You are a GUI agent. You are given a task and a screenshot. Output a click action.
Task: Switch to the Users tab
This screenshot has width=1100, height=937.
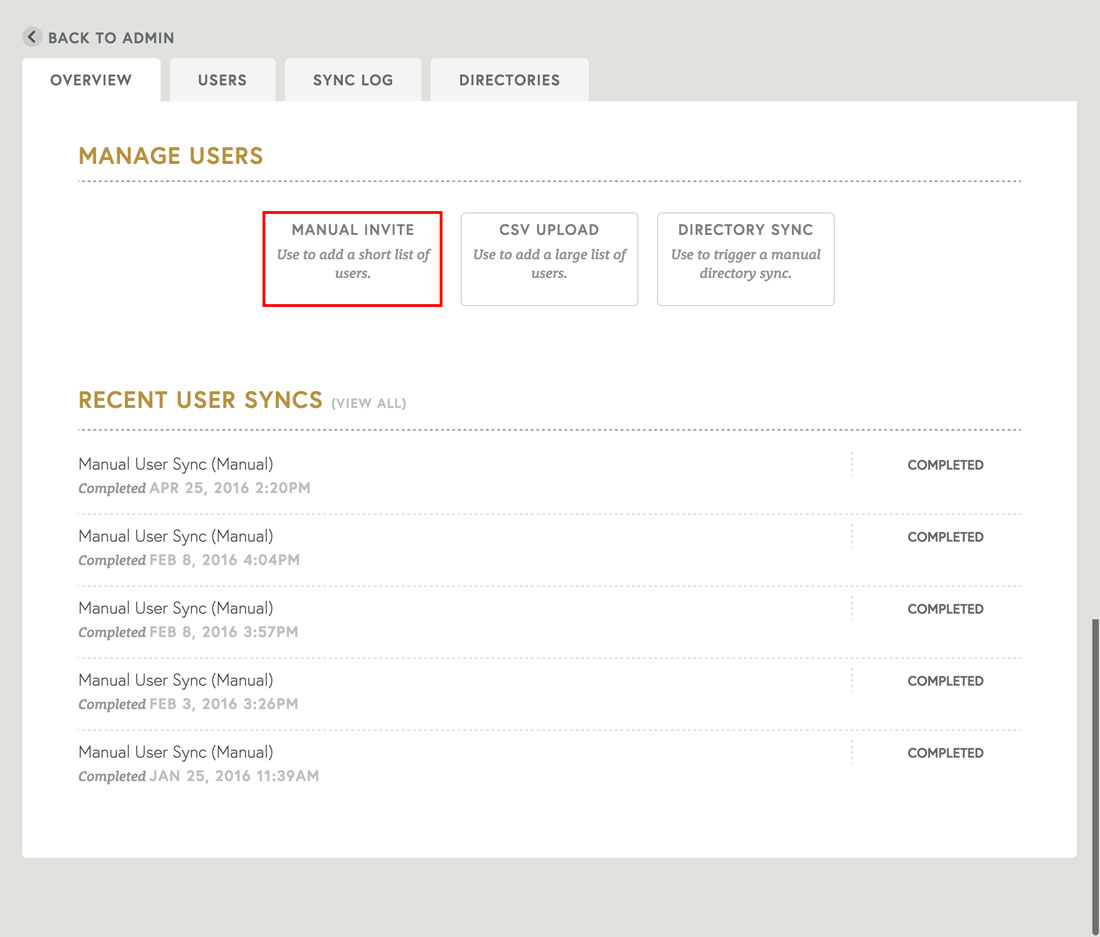(222, 80)
